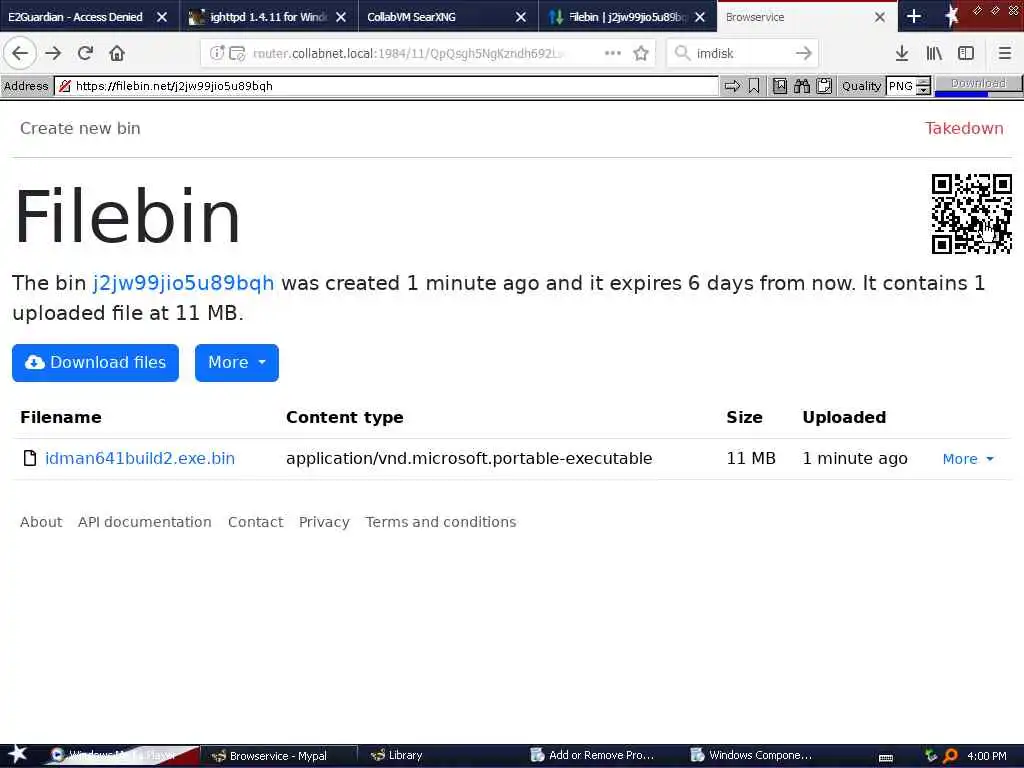Open the downloads panel arrow icon
The image size is (1024, 768).
click(x=902, y=53)
